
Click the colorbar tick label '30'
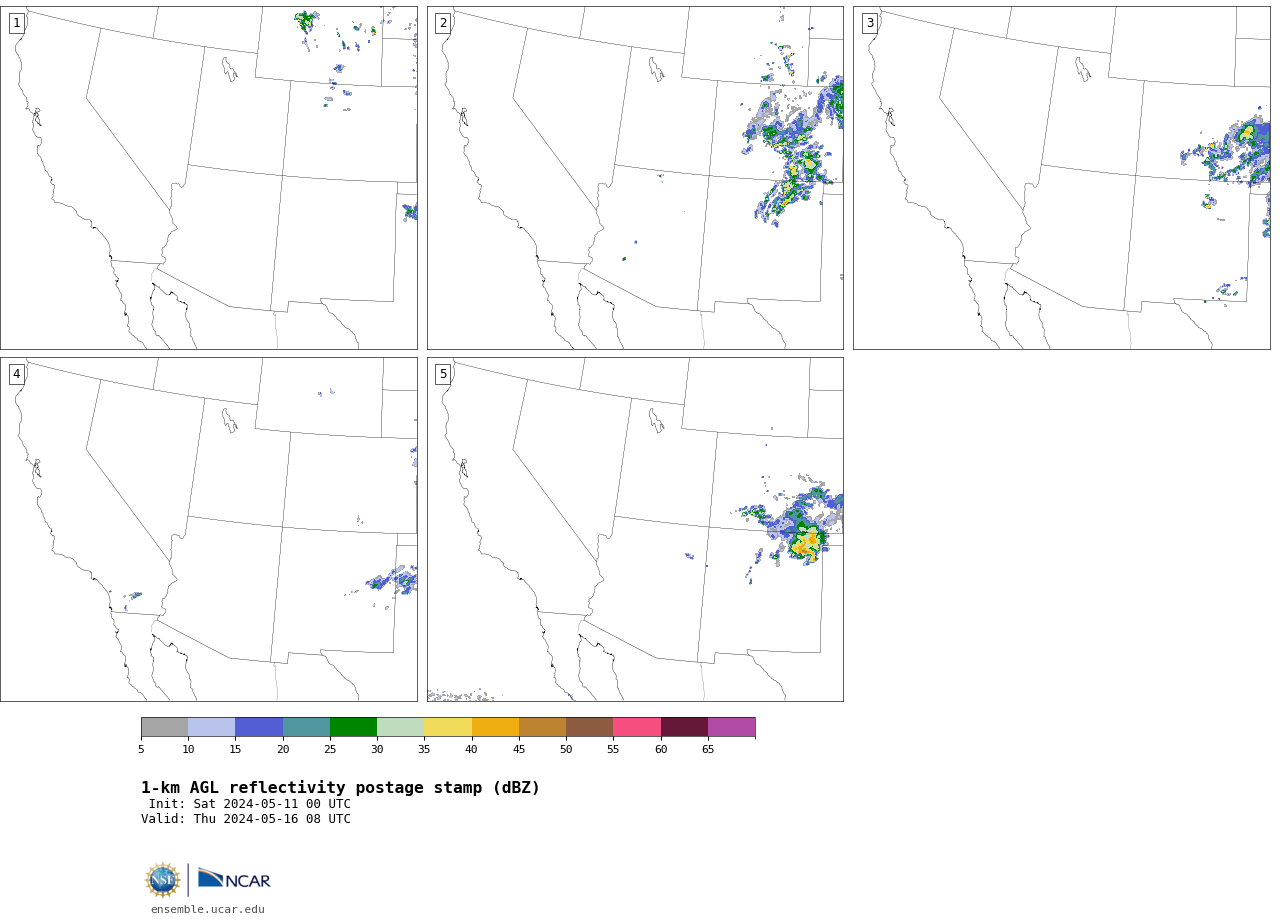tap(377, 749)
